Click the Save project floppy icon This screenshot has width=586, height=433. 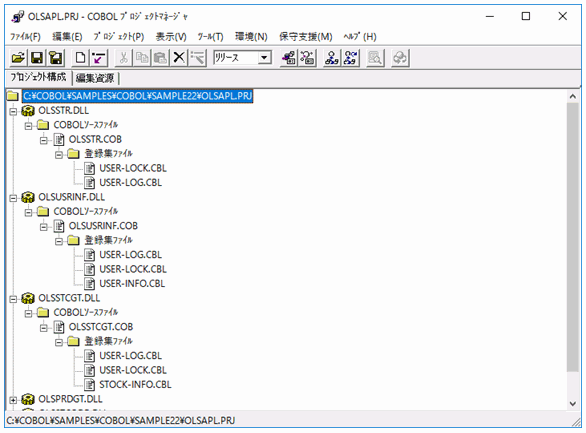tap(37, 58)
